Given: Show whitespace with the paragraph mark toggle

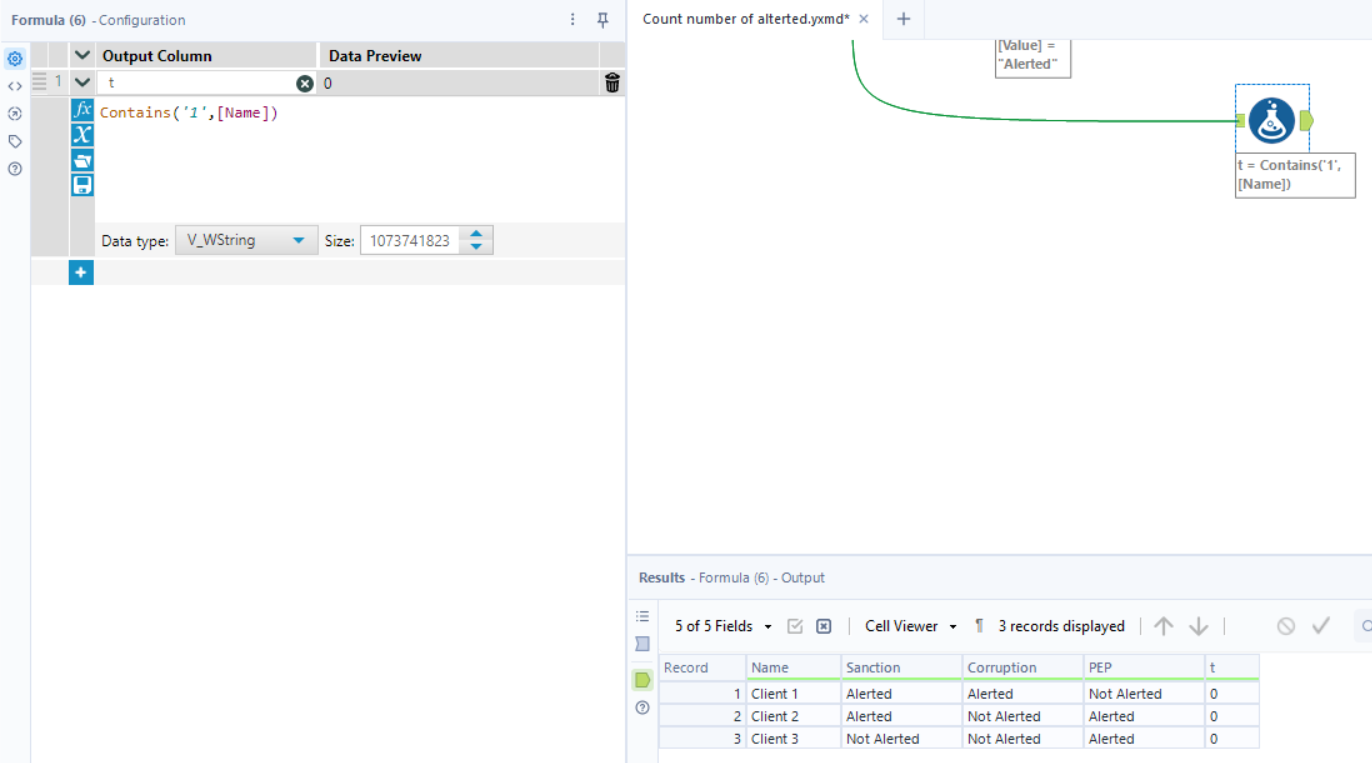Looking at the screenshot, I should [978, 625].
